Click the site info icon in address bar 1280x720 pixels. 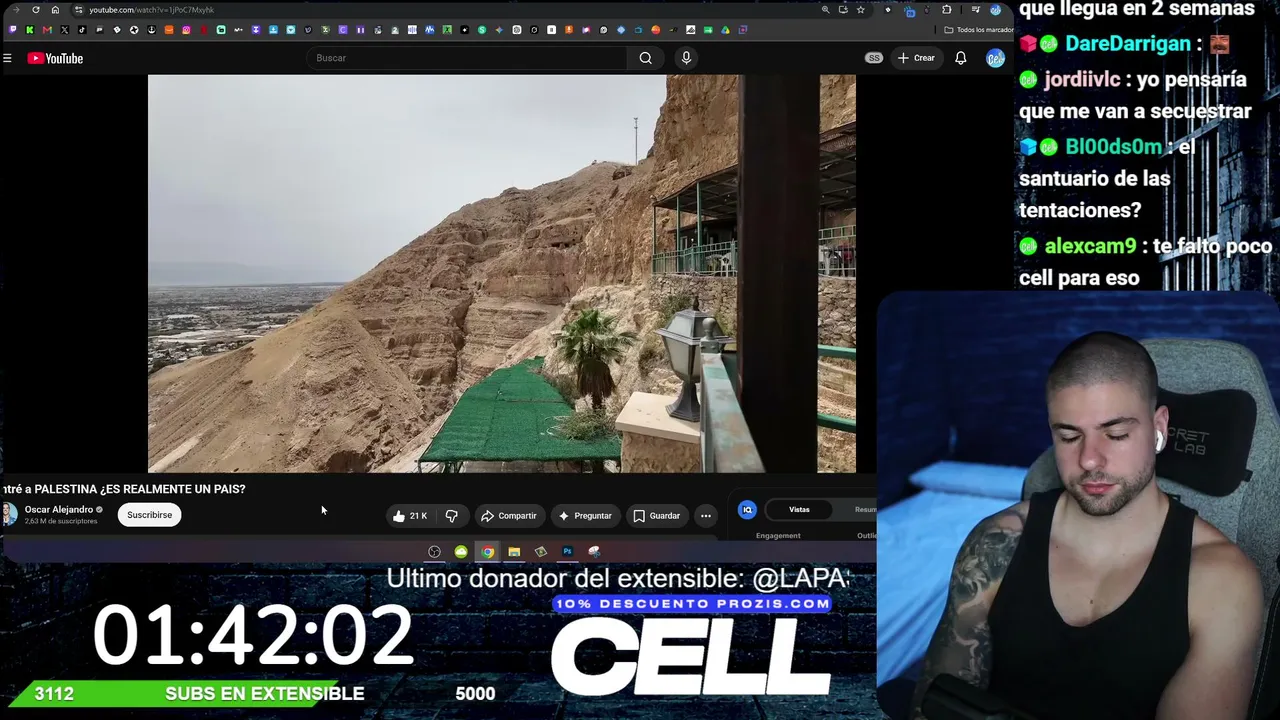pyautogui.click(x=78, y=10)
